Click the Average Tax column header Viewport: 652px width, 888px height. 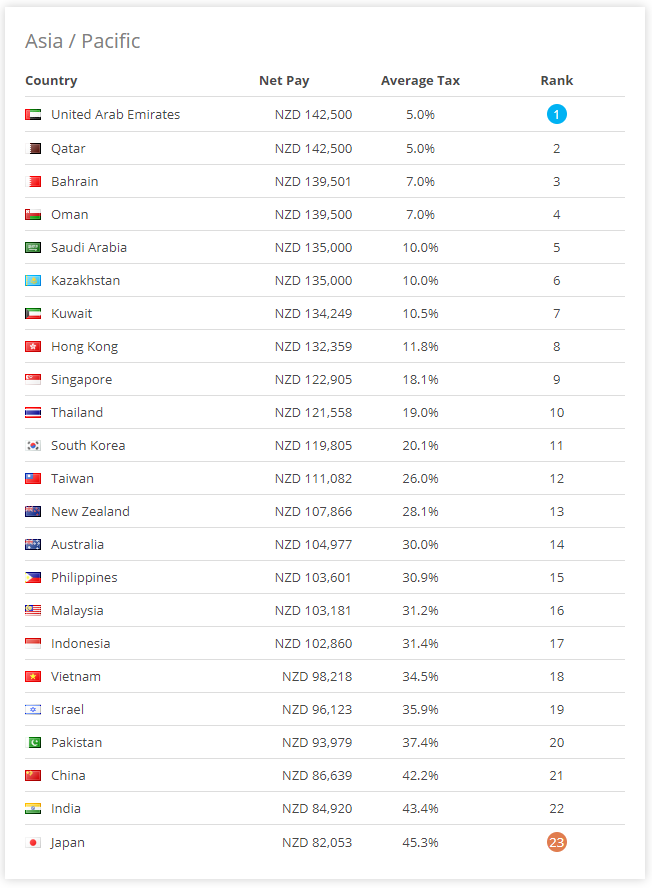click(x=420, y=81)
